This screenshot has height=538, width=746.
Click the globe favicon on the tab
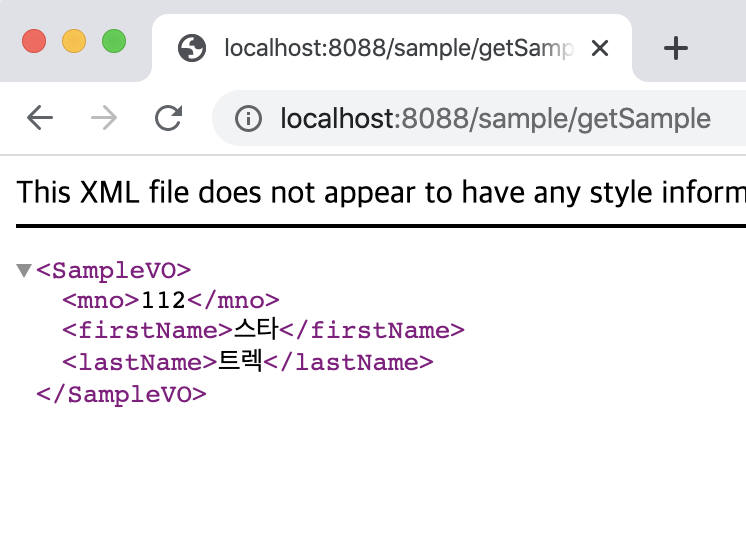[x=192, y=48]
